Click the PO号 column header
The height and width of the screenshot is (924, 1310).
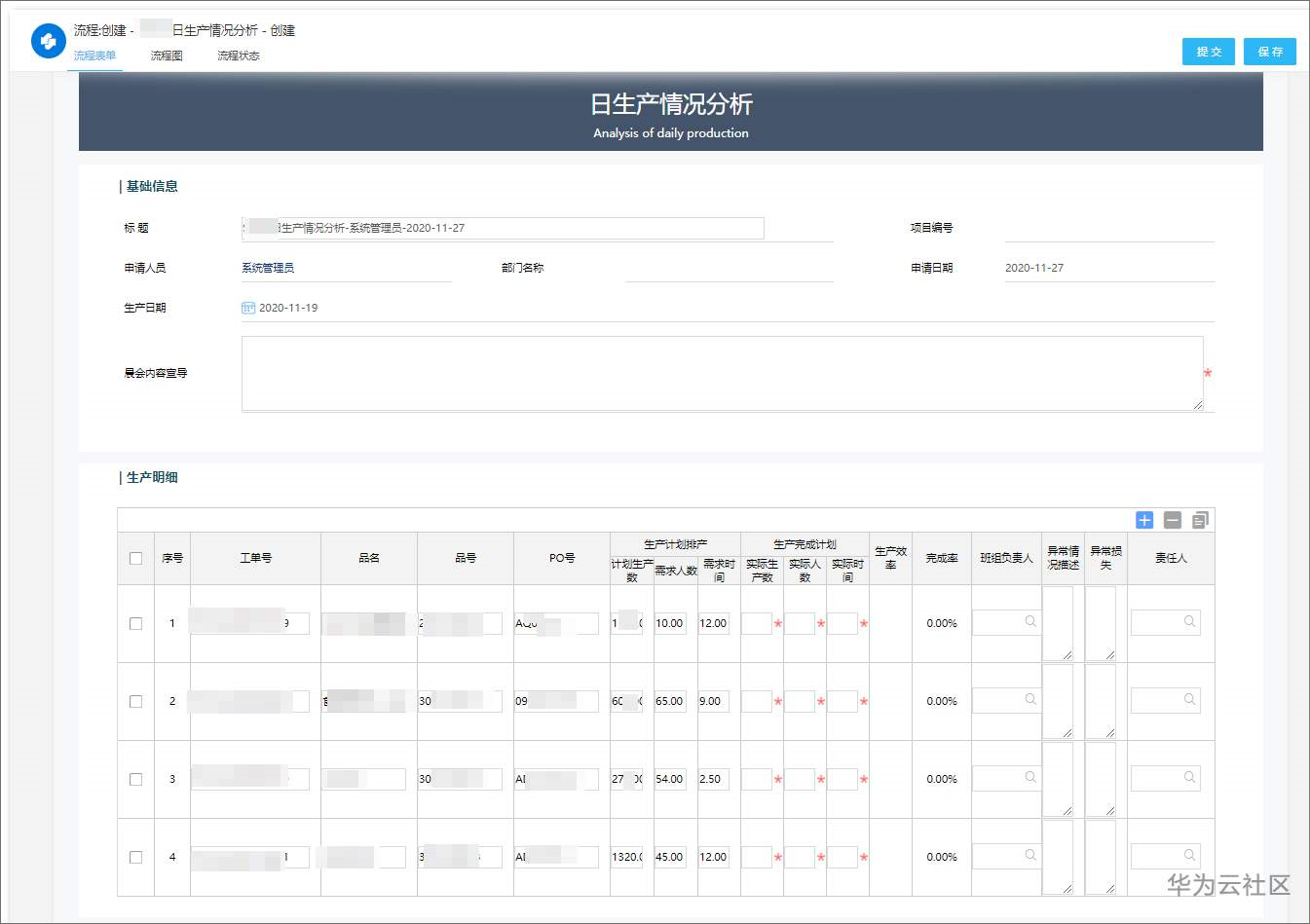coord(562,558)
